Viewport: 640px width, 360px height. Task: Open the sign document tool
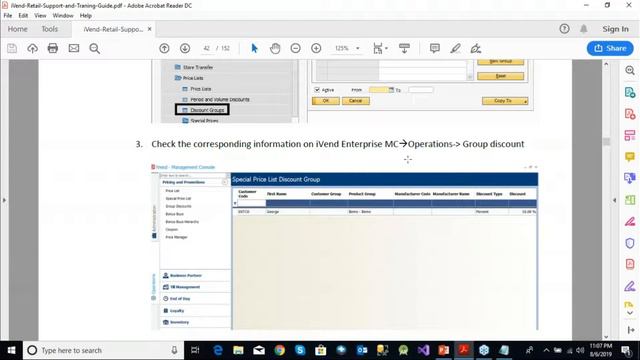tap(476, 48)
